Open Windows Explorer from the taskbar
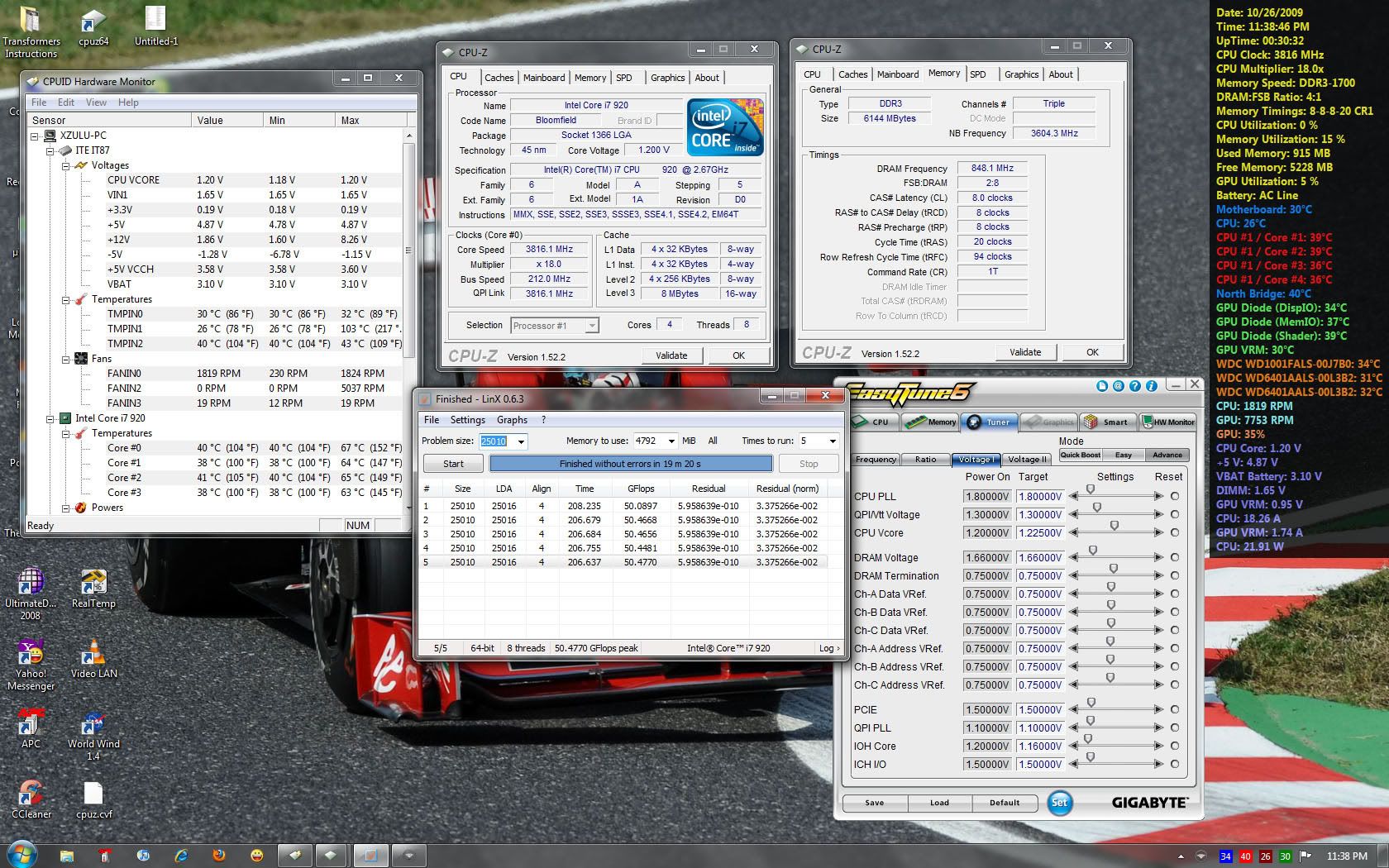 click(x=67, y=855)
